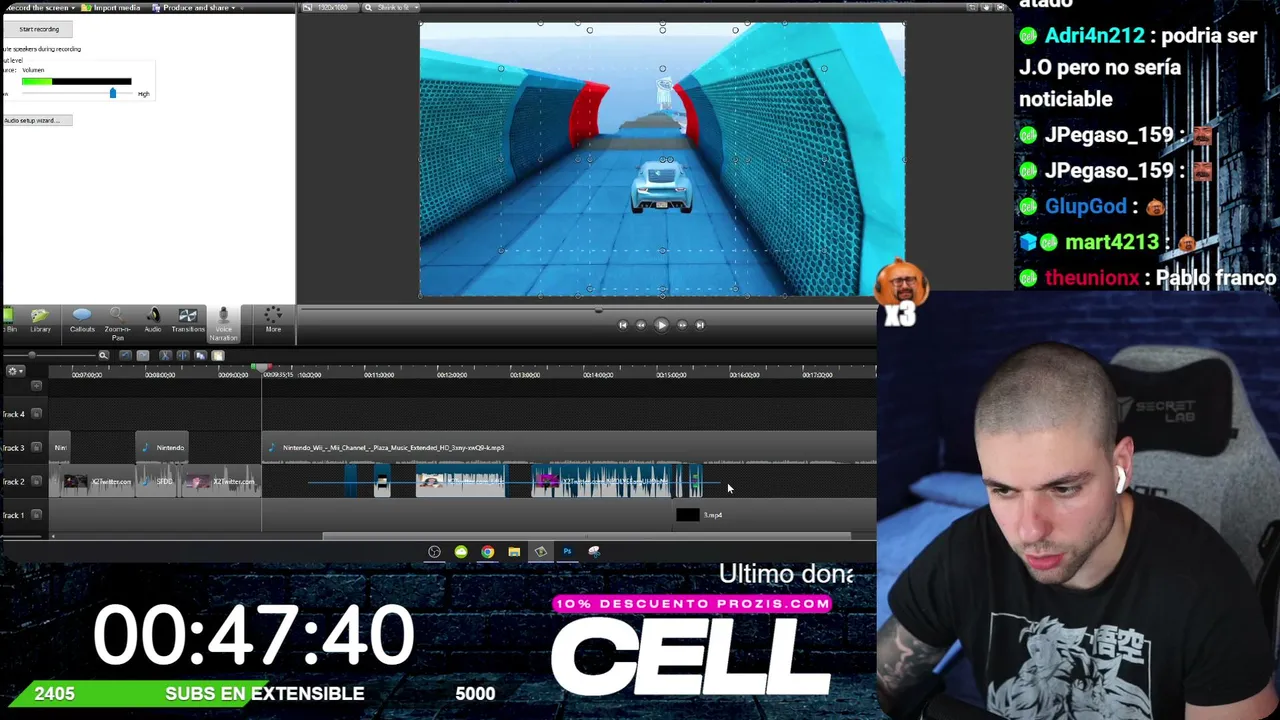The image size is (1280, 720).
Task: Open File Explorer from the taskbar
Action: (x=514, y=551)
